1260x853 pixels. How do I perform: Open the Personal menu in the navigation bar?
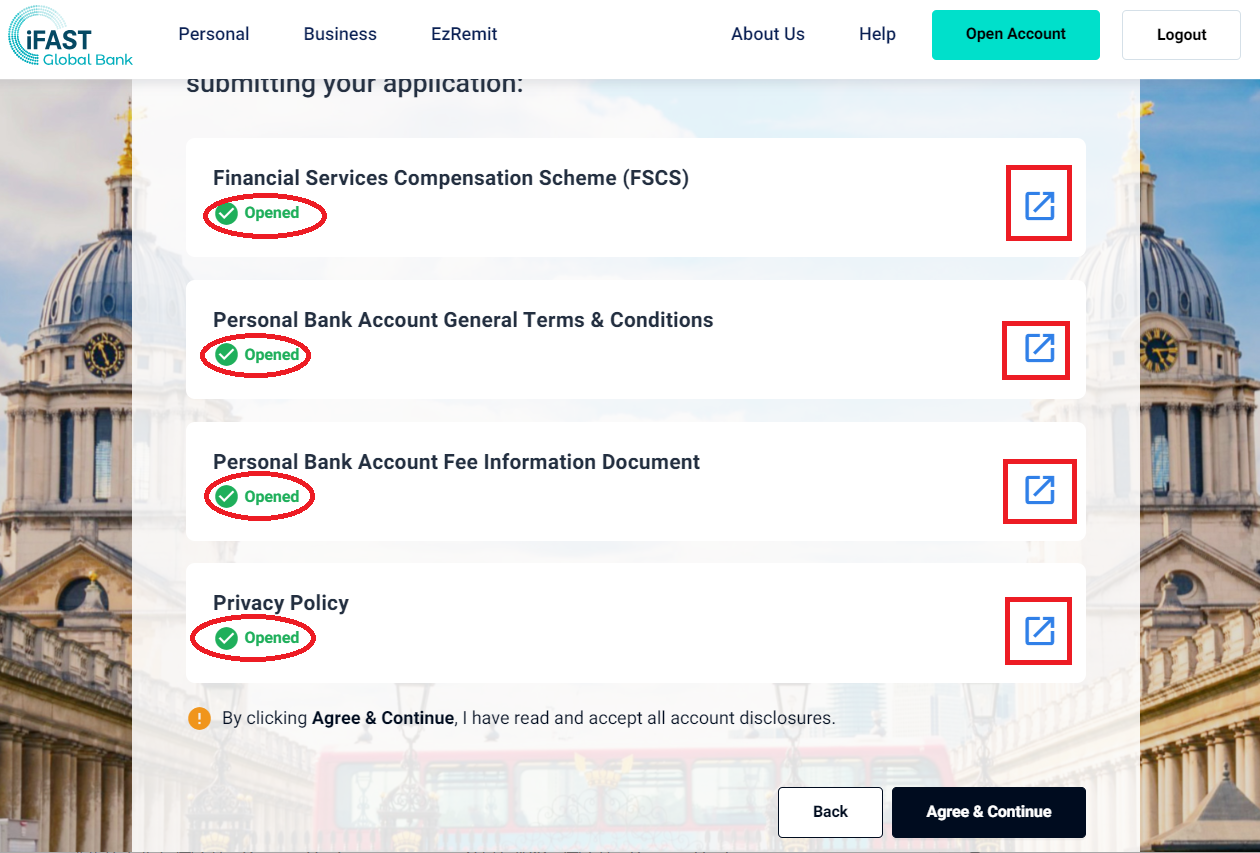214,34
